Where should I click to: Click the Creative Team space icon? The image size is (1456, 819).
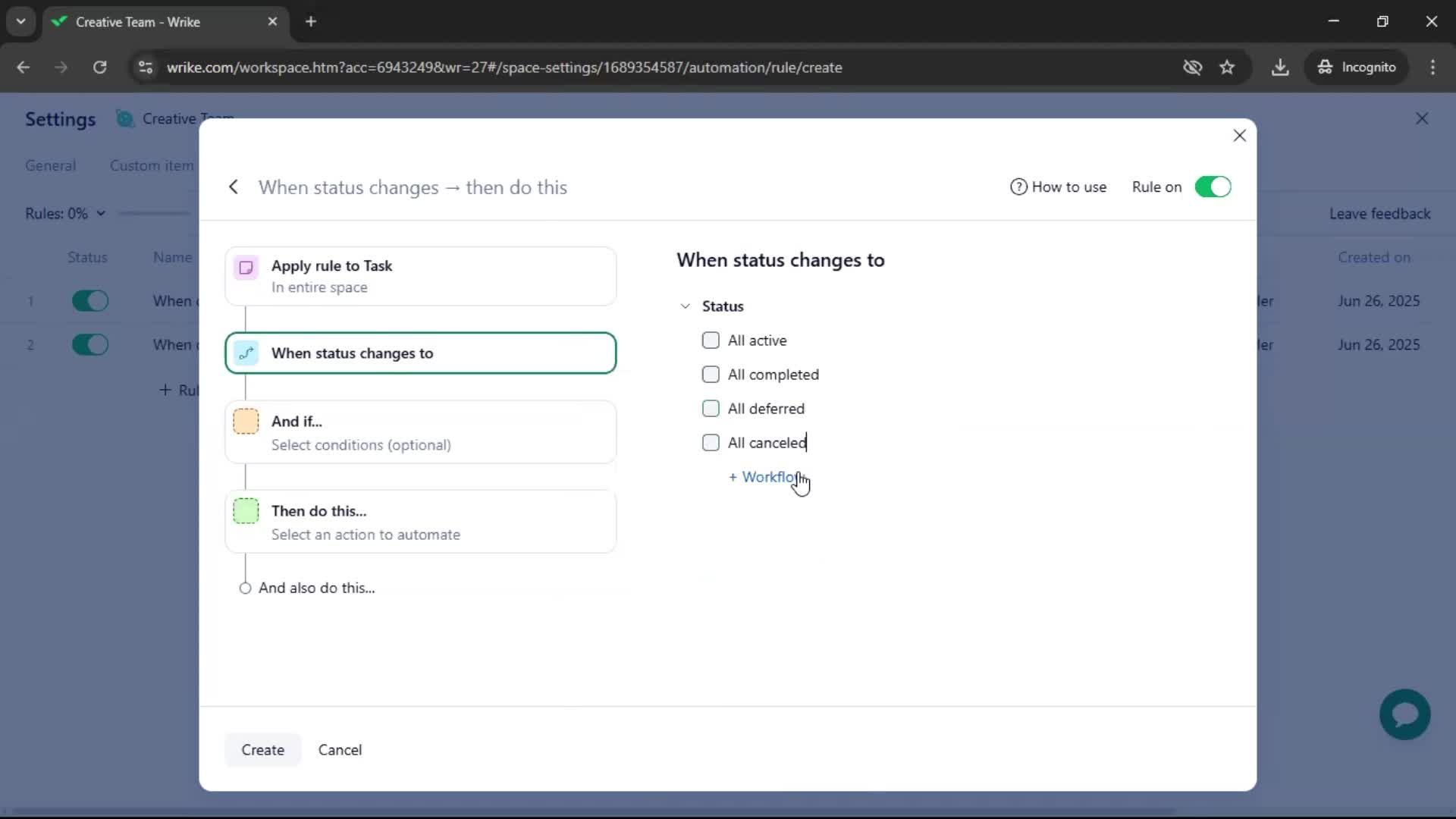click(124, 119)
